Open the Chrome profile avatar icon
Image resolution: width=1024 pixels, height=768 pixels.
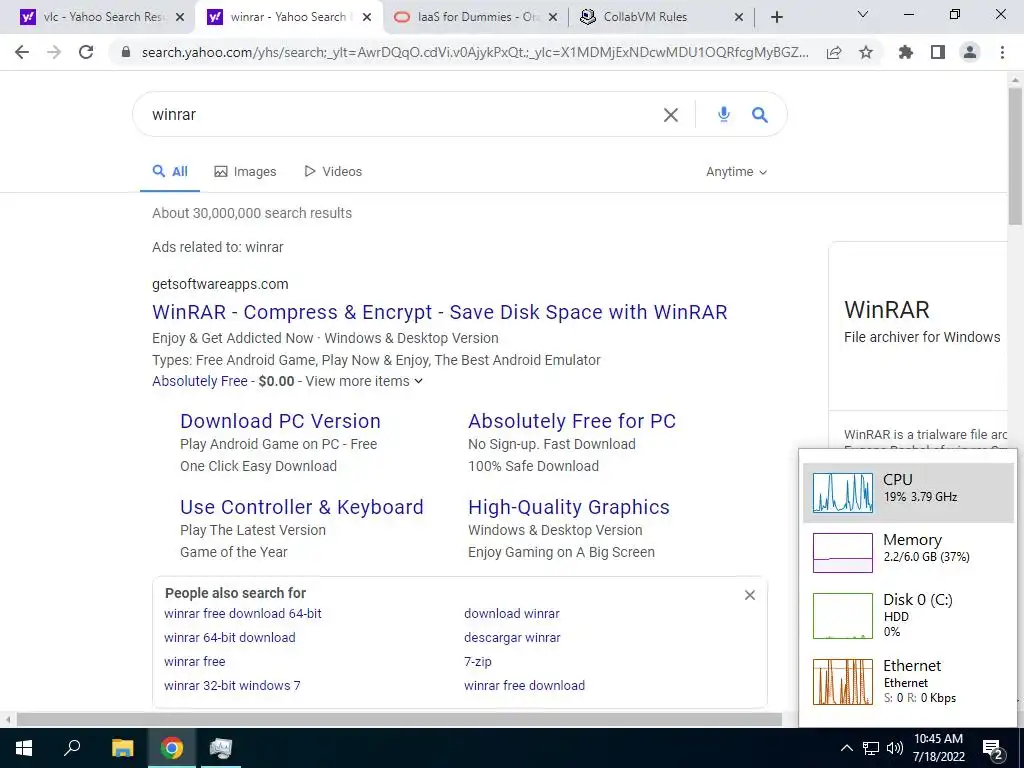[970, 52]
